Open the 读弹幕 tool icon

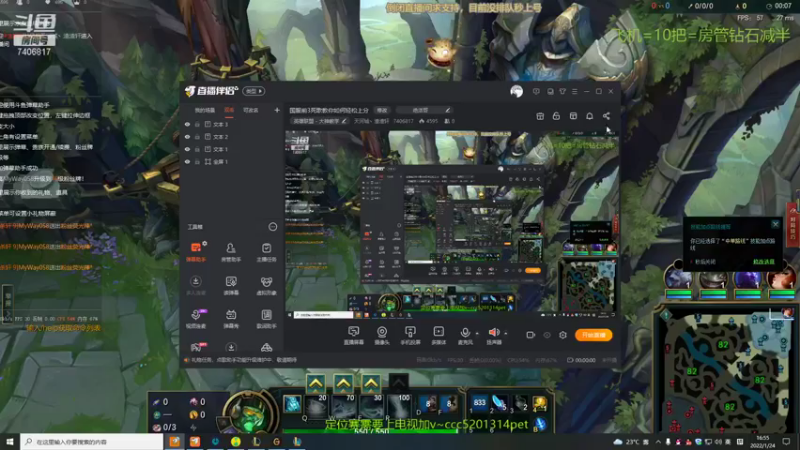click(x=231, y=286)
